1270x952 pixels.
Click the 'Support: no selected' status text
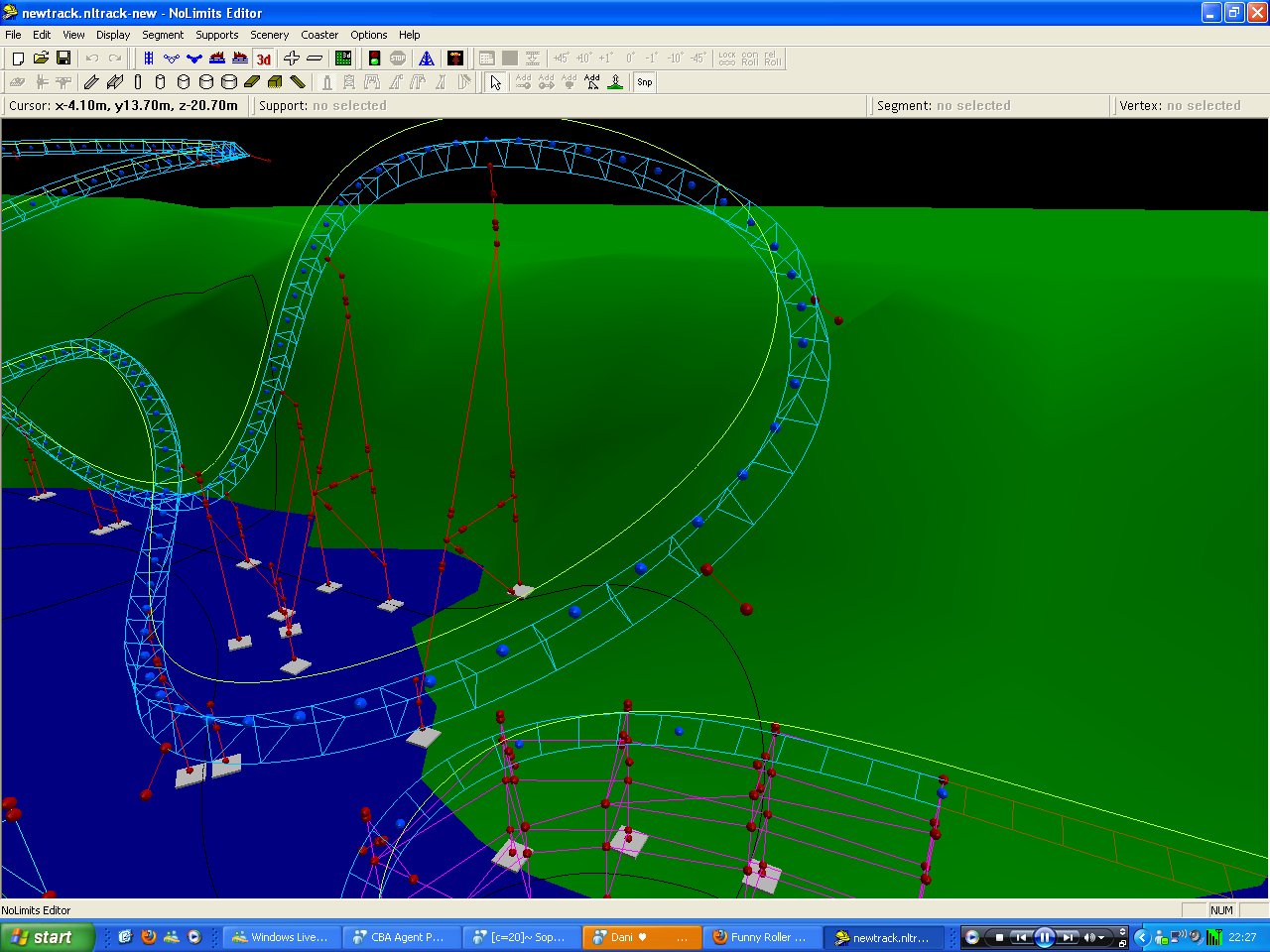click(322, 105)
